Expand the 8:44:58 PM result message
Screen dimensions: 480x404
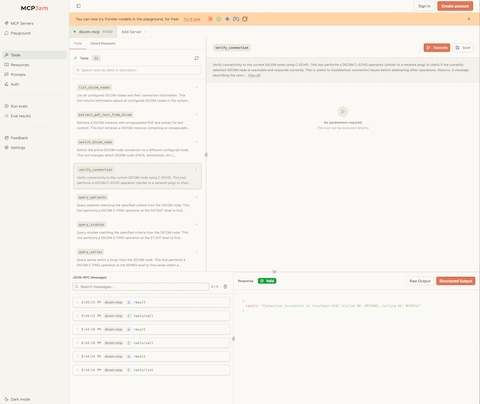pyautogui.click(x=151, y=329)
